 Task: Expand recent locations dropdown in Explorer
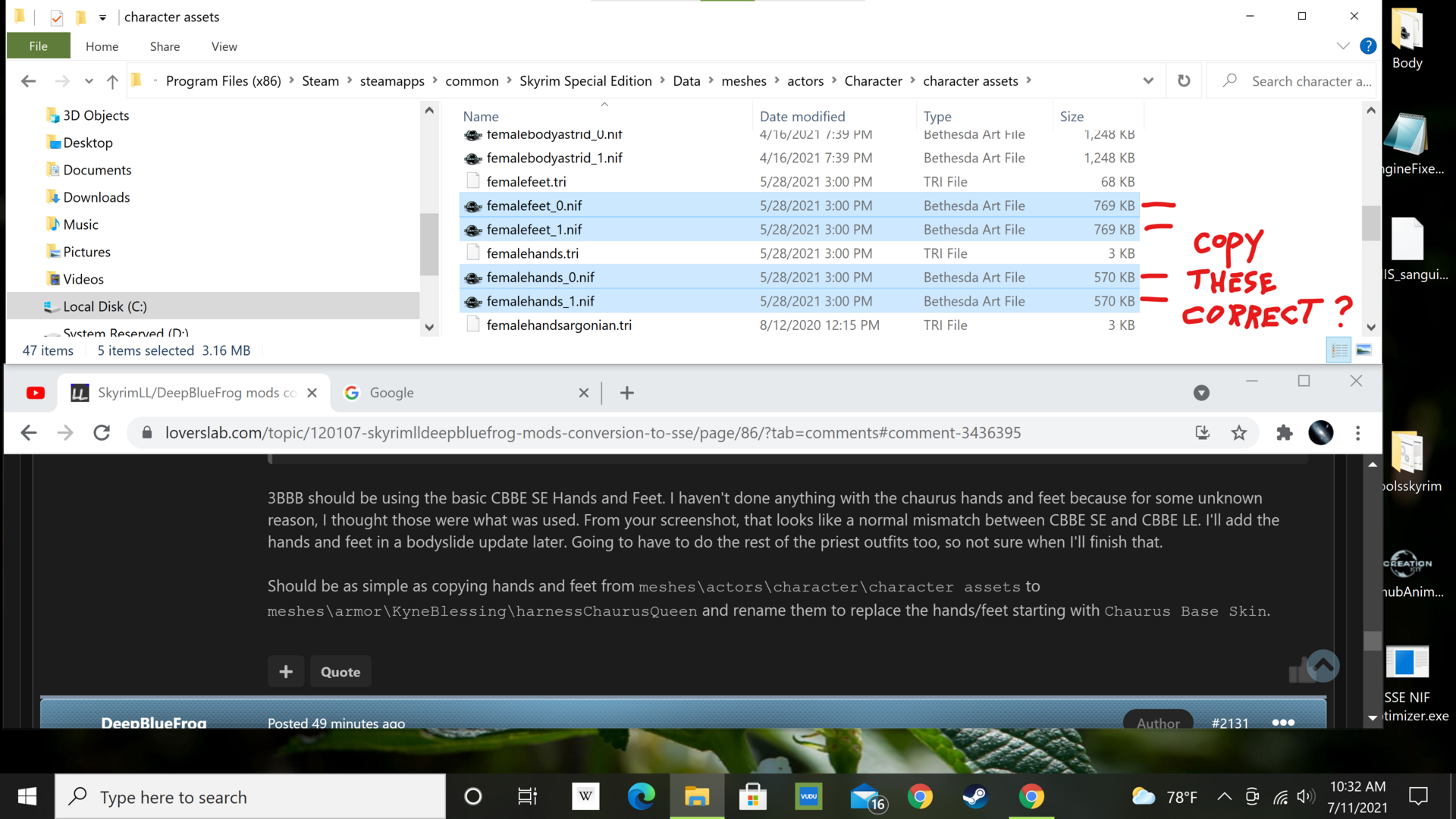pyautogui.click(x=89, y=81)
